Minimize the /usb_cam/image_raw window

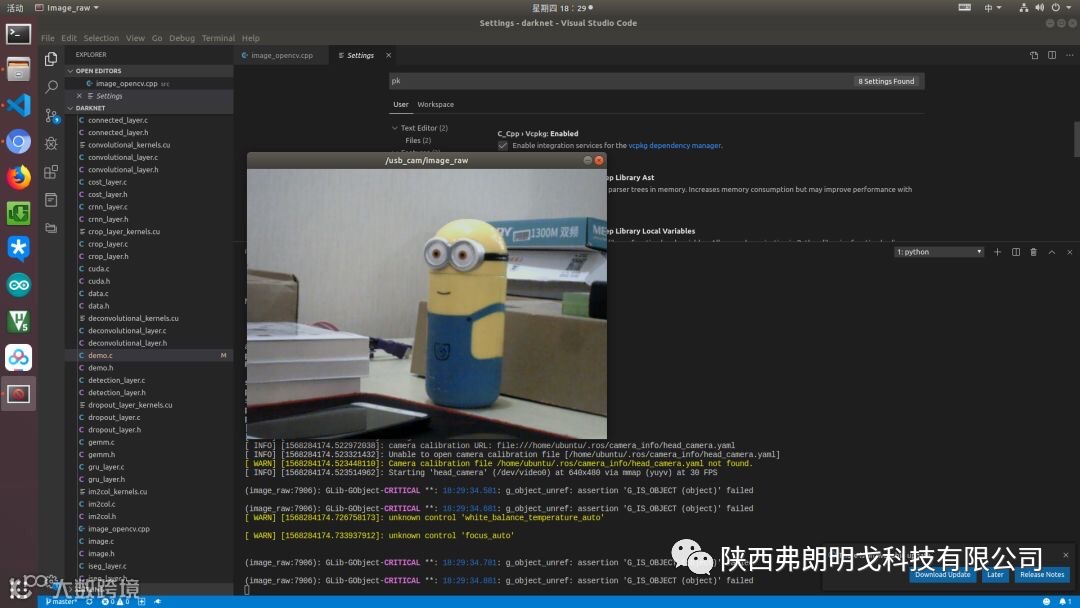[588, 160]
